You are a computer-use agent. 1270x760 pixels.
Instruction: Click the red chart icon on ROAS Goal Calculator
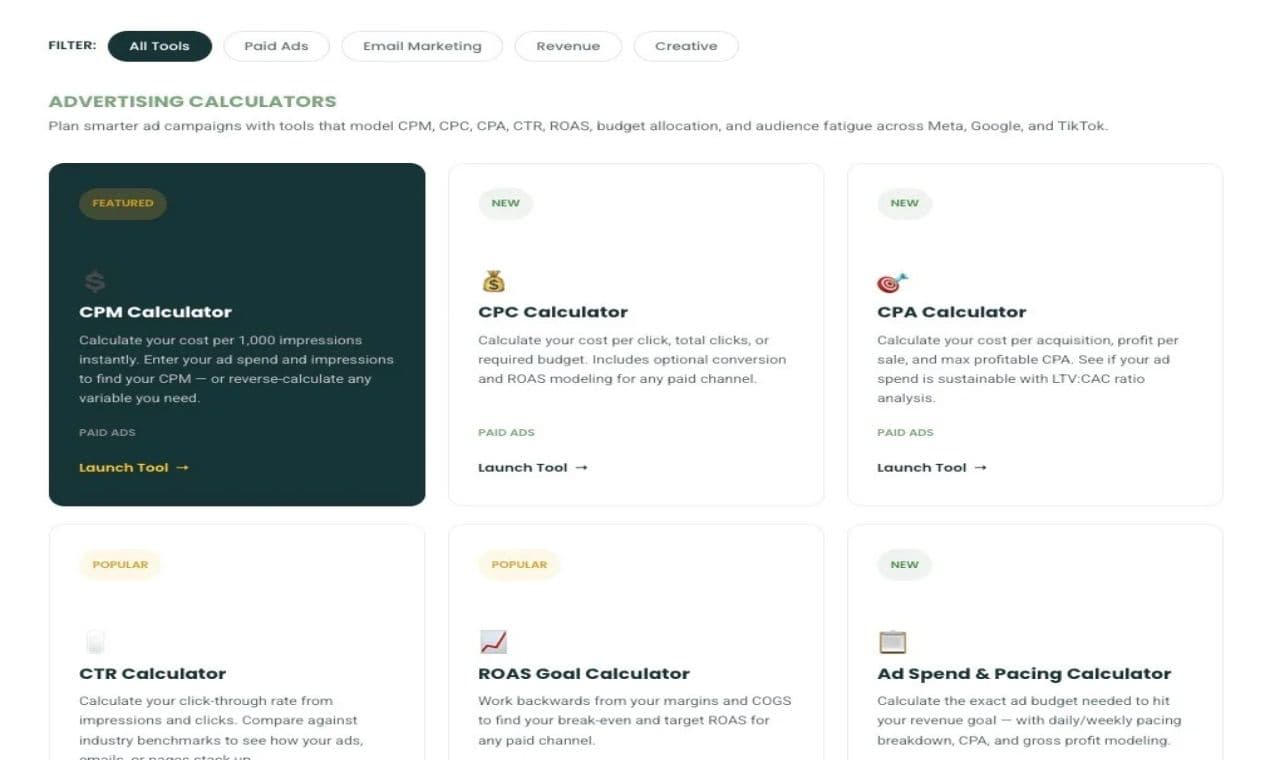[x=492, y=641]
